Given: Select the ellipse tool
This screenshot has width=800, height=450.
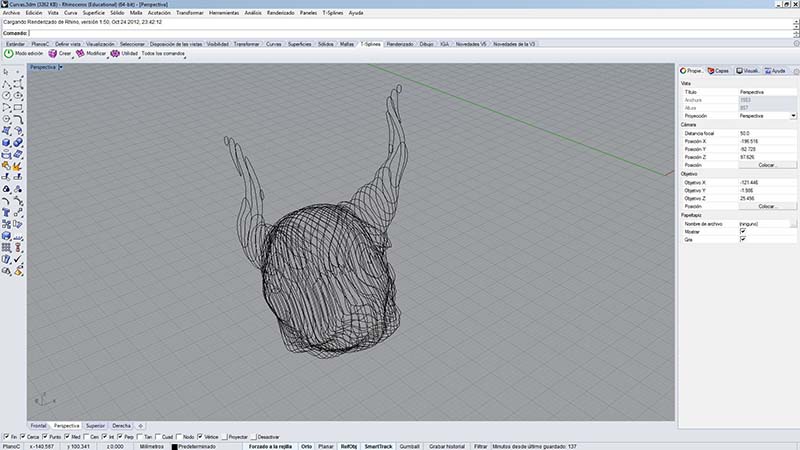Looking at the screenshot, I should click(18, 95).
